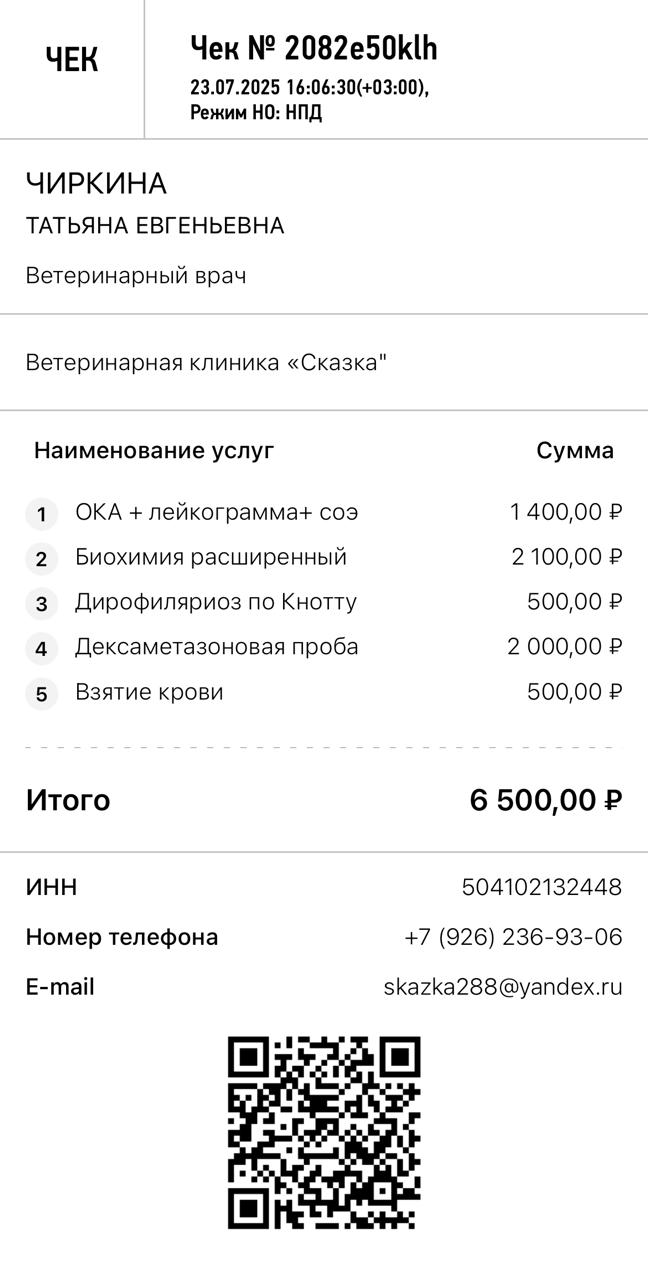Click the number 4 badge beside Дексаметазоновая проба
This screenshot has height=1280, width=648.
pyautogui.click(x=41, y=649)
